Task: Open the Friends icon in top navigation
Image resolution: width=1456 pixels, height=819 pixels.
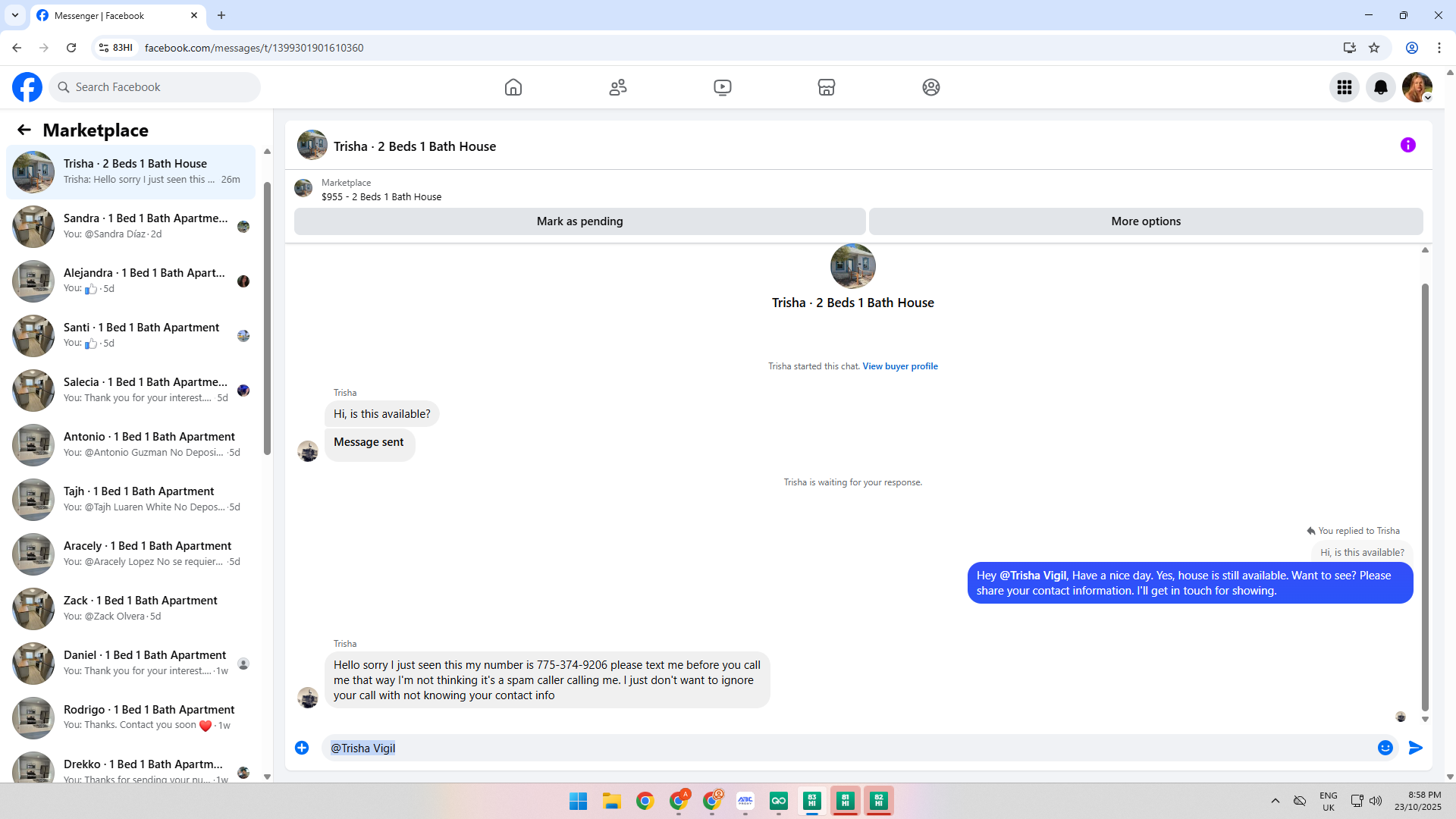Action: (x=618, y=87)
